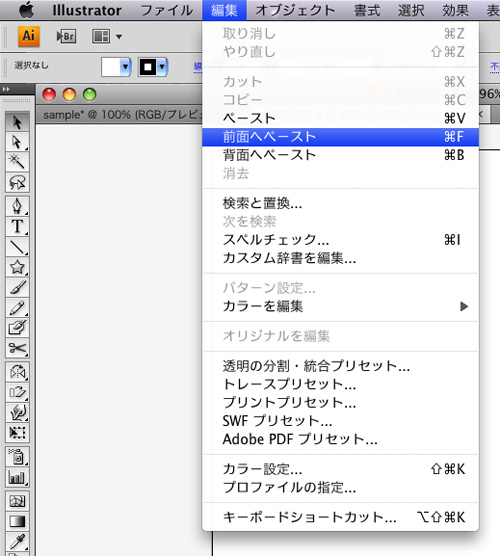Select the Pen tool
This screenshot has height=556, width=500.
tap(17, 206)
